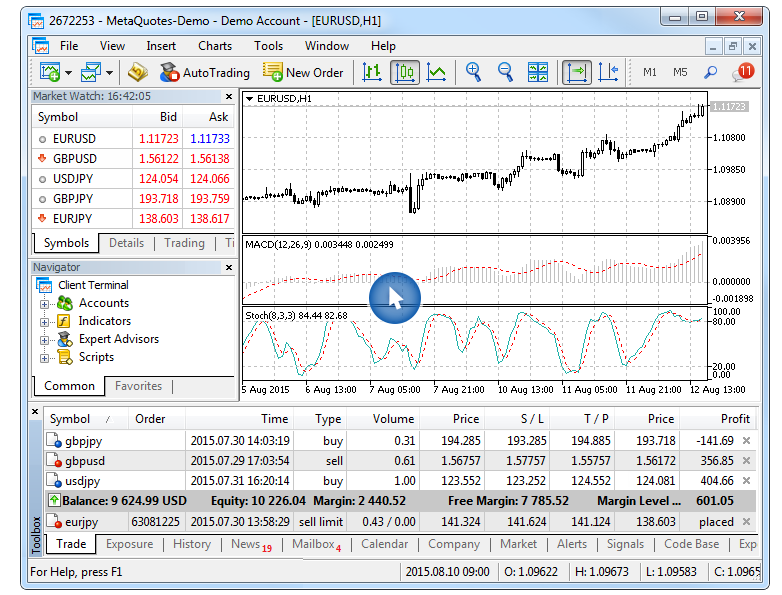Screen dimensions: 782x595
Task: Toggle the chart auto scroll button
Action: click(x=577, y=72)
